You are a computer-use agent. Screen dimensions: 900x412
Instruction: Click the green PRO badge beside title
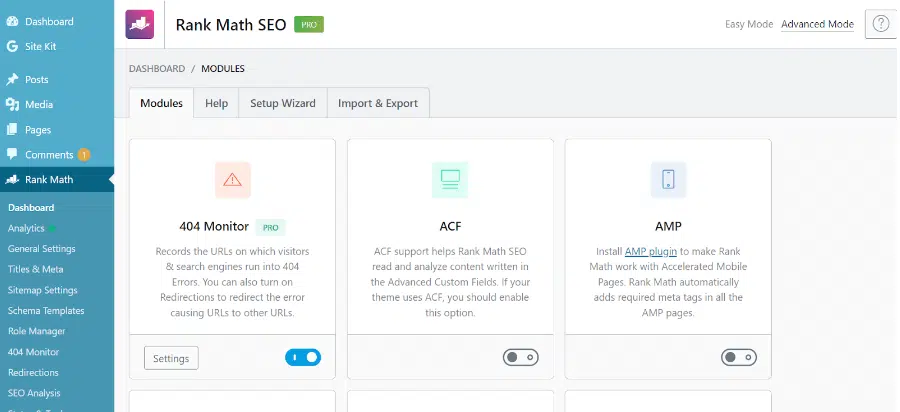click(x=309, y=25)
